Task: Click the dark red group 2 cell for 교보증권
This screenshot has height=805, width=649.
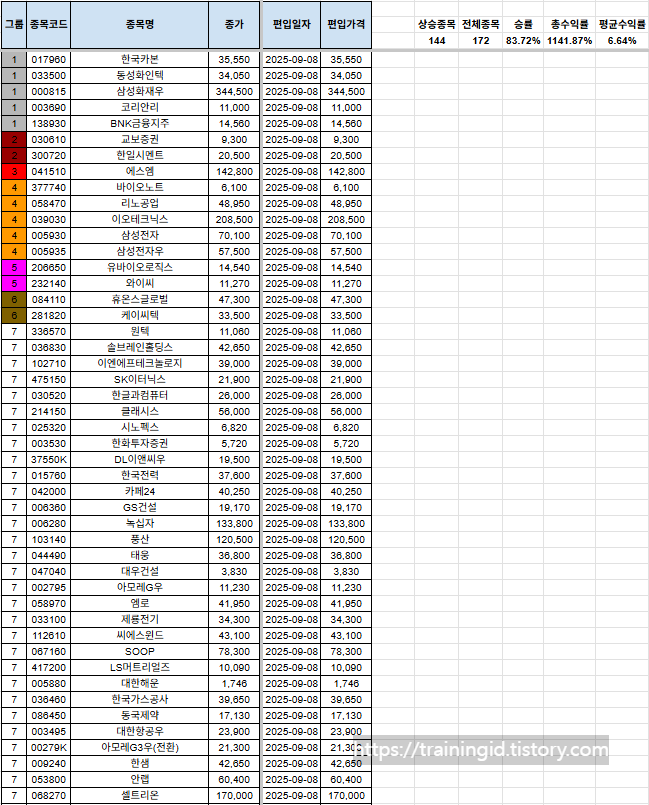Action: click(14, 140)
